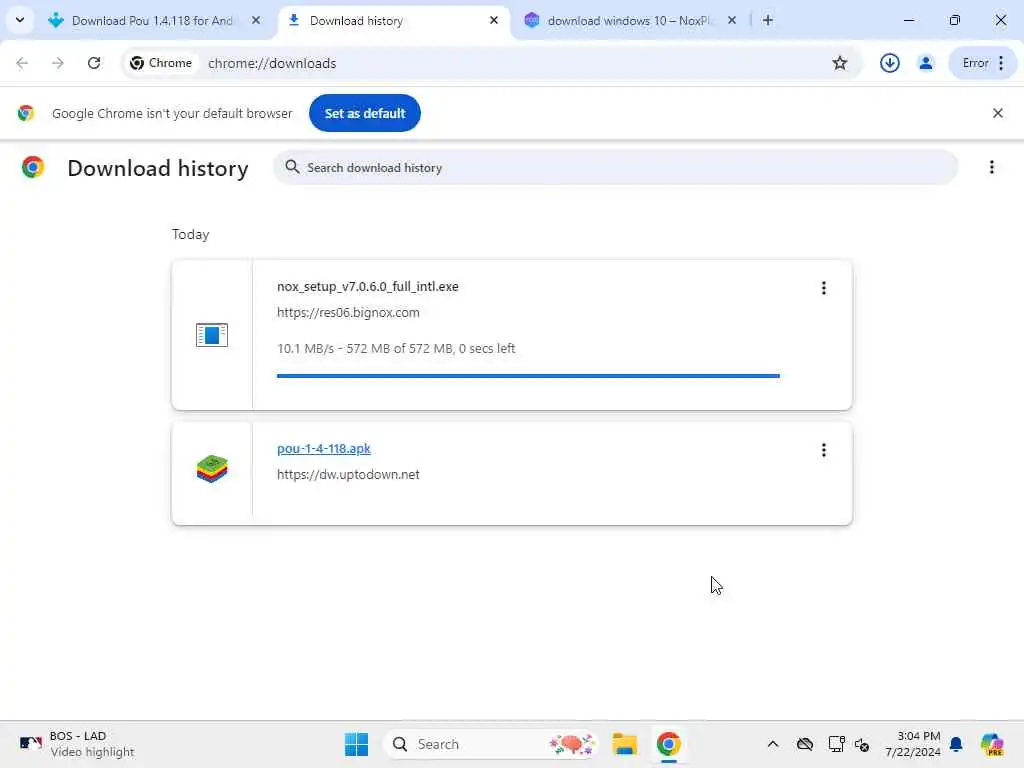Click the pou apk BlueStacks file icon
Screen dimensions: 1024x768
click(212, 469)
